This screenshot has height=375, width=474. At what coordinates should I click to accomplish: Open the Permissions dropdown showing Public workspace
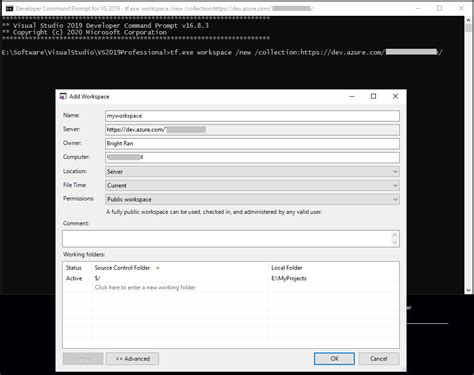(x=252, y=199)
